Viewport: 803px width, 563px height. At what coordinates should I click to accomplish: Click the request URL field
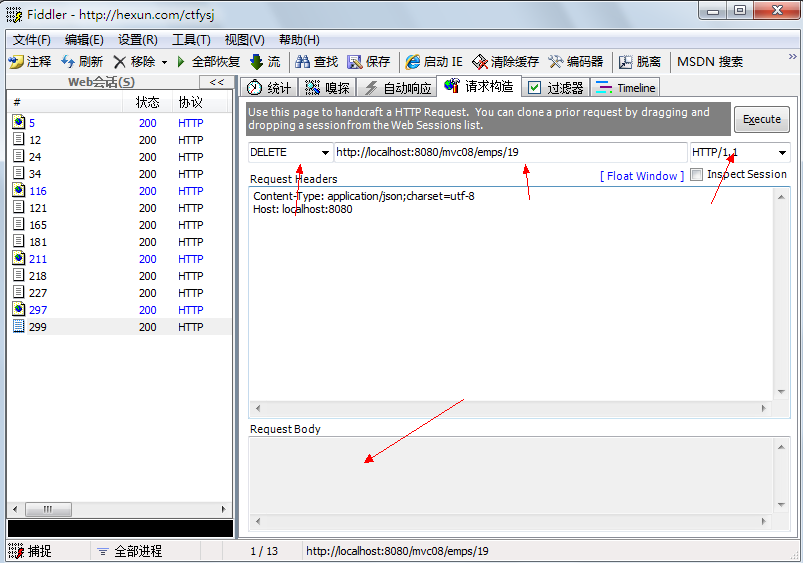[x=510, y=153]
